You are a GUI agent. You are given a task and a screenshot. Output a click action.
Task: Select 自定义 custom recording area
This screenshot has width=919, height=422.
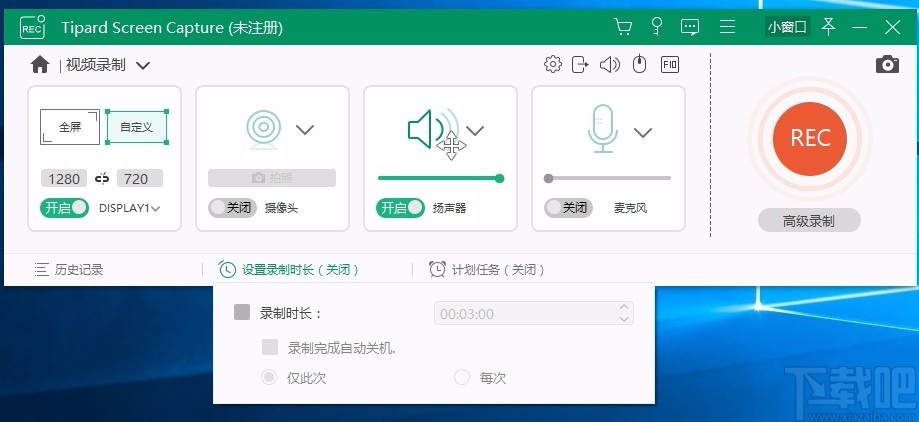click(x=137, y=127)
